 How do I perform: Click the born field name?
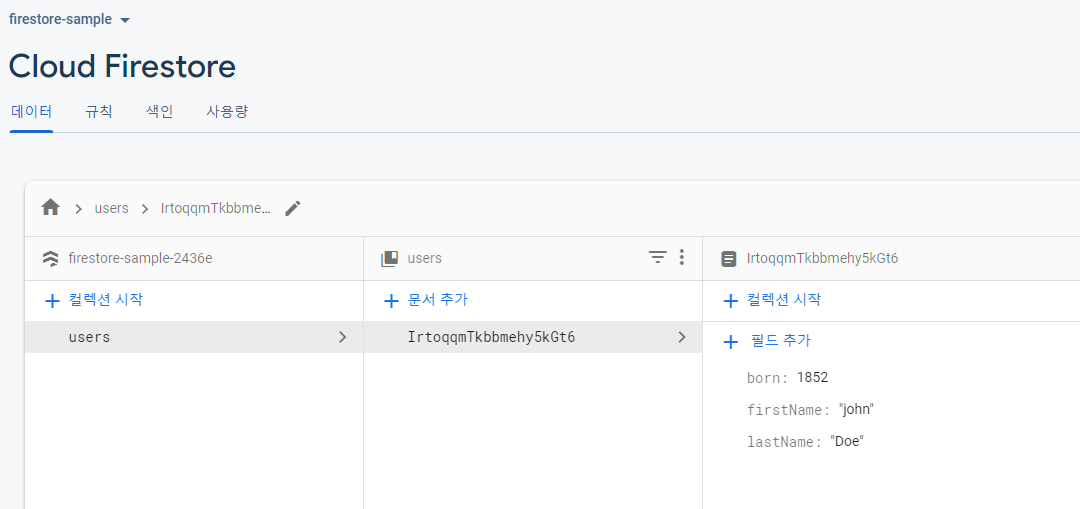coord(767,377)
